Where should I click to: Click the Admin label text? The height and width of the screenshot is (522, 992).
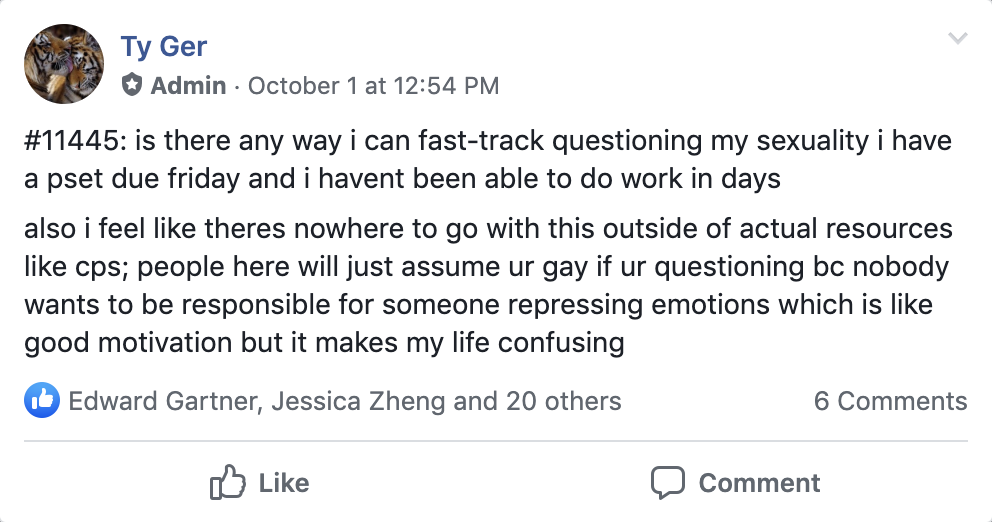pos(188,86)
